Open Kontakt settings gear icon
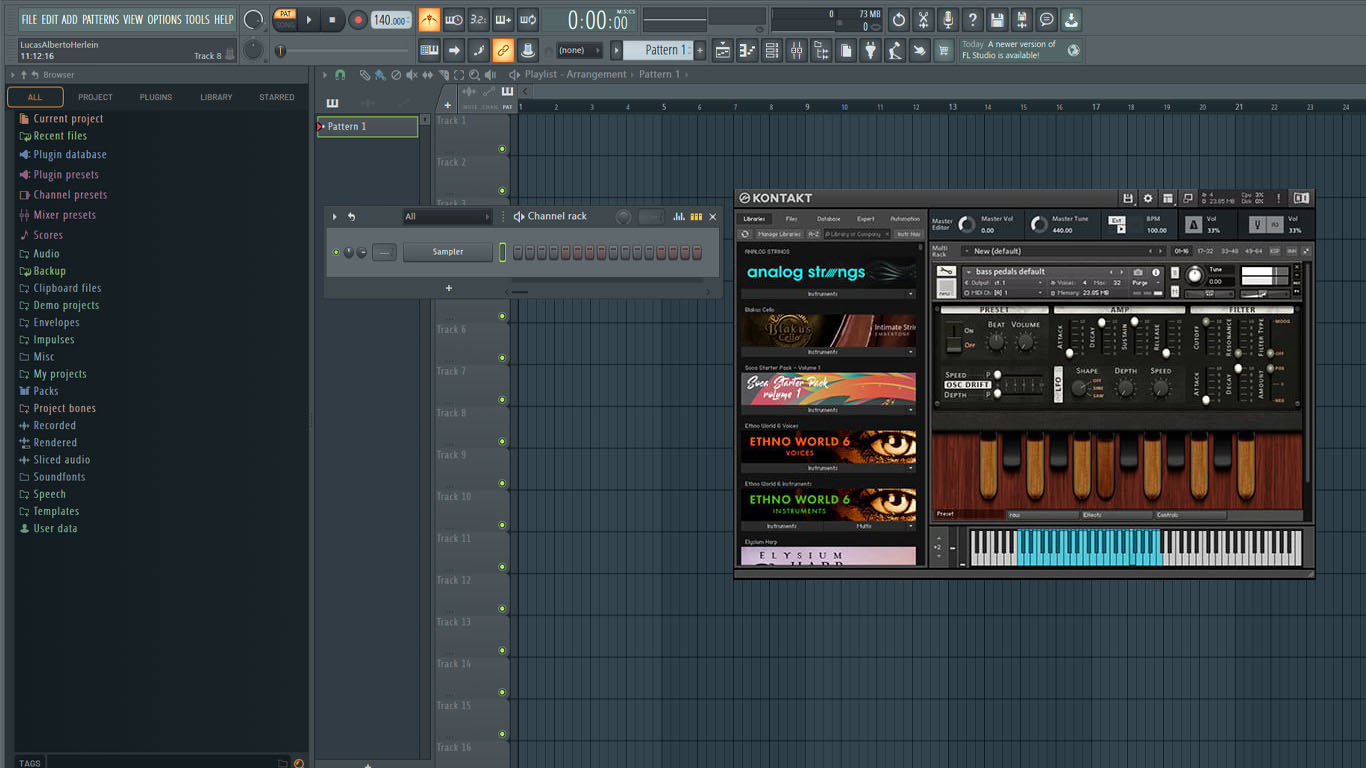Screen dimensions: 1366x768 [x=1148, y=198]
